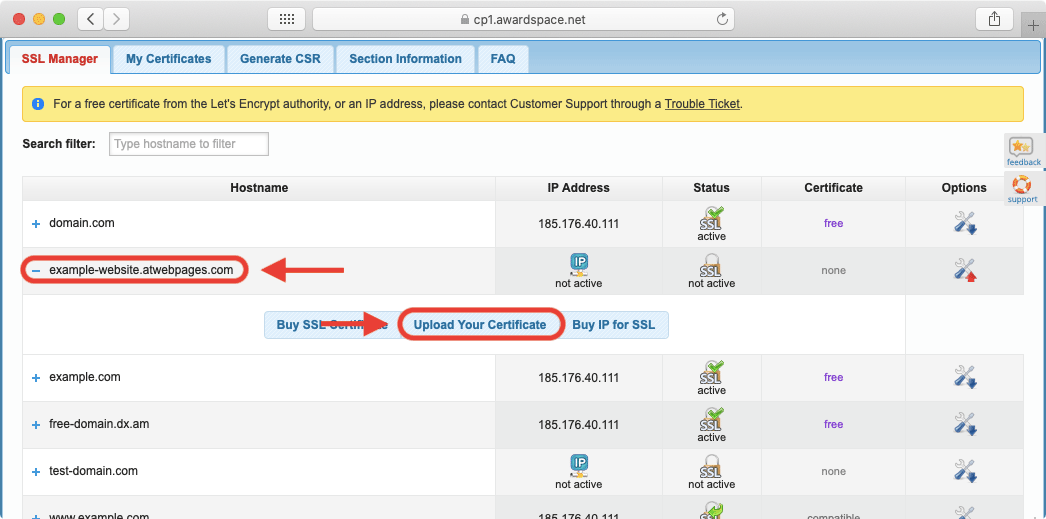
Task: Expand the domain.com row
Action: (x=36, y=224)
